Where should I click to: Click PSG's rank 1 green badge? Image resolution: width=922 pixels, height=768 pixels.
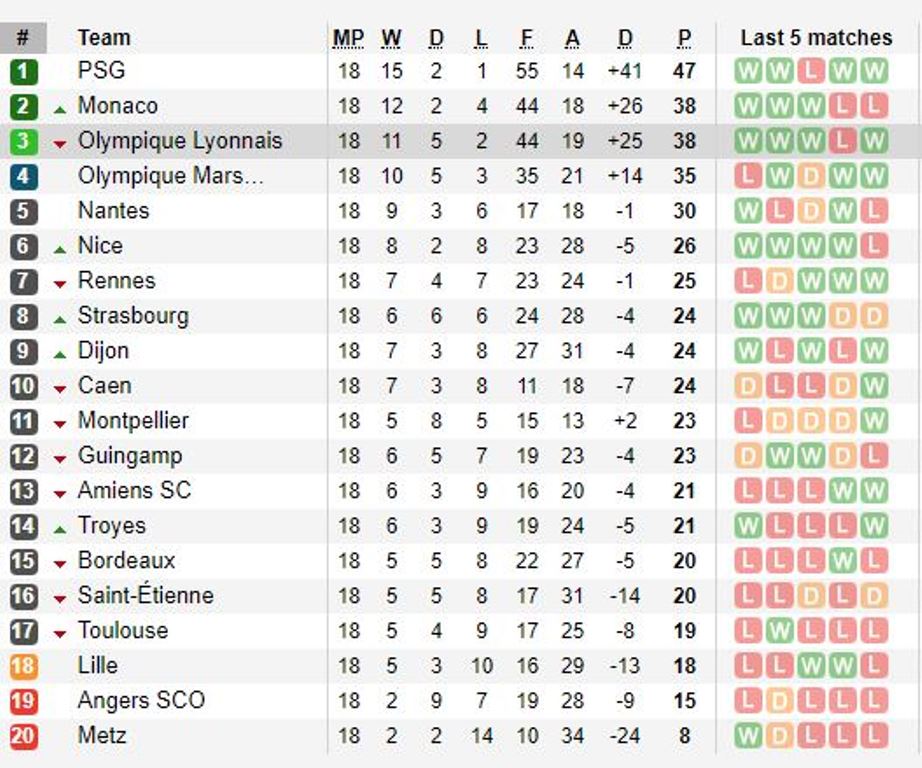pos(24,71)
